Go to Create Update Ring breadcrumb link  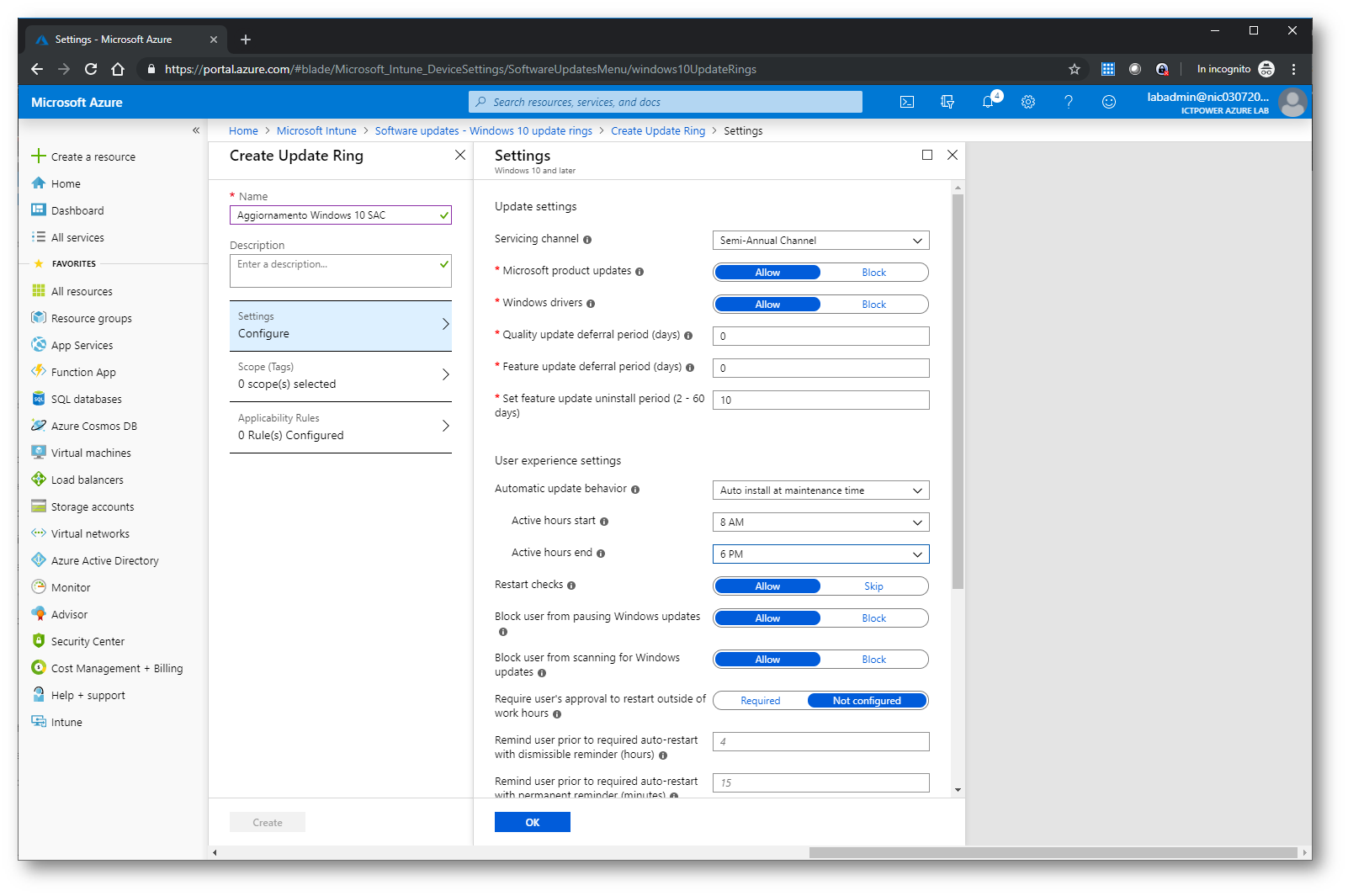658,130
